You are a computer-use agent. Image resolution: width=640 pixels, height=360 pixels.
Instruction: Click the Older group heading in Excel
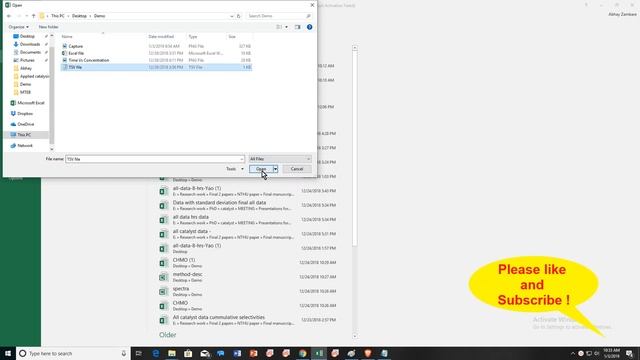coord(167,335)
